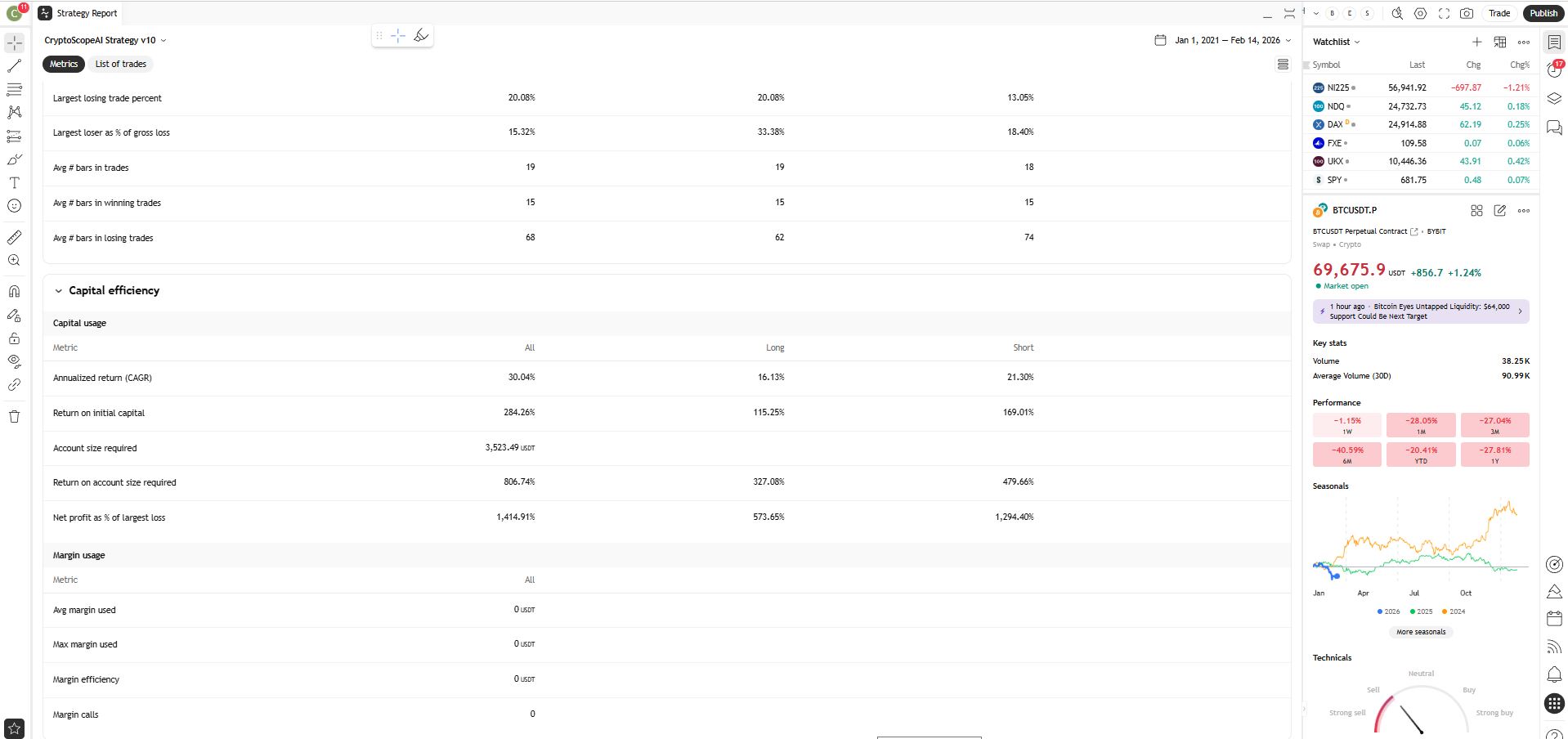Click the More seasonals button
Screen dimensions: 1568x739
1420,632
